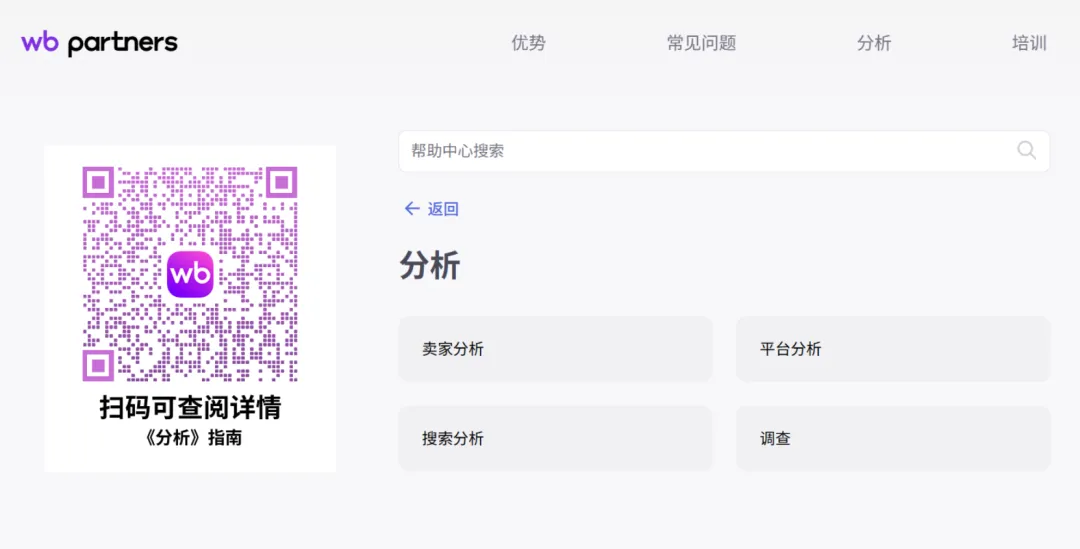Open the 优势 menu item
The width and height of the screenshot is (1080, 549).
coord(528,43)
